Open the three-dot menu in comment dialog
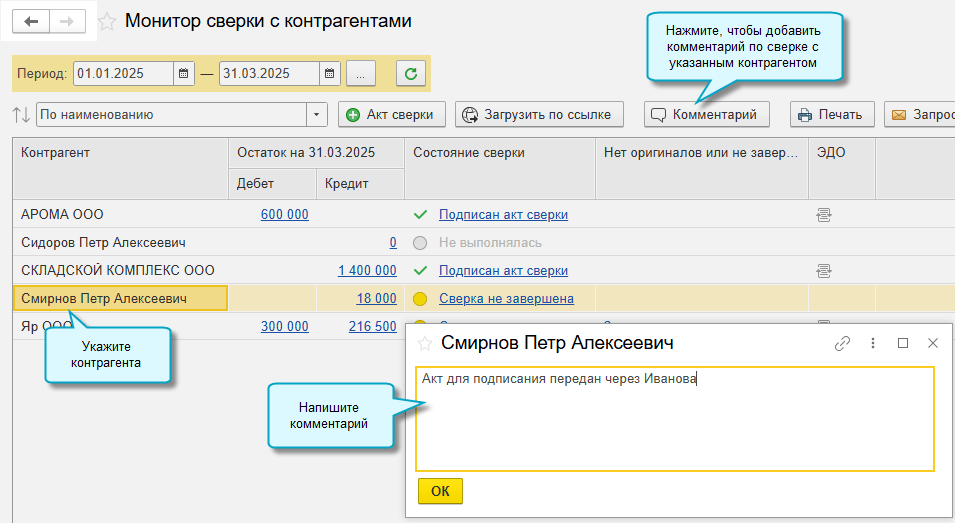This screenshot has width=955, height=523. pos(873,343)
